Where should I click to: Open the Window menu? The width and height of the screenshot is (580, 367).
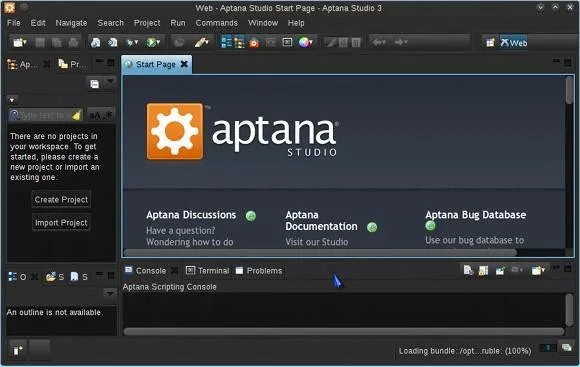point(263,23)
